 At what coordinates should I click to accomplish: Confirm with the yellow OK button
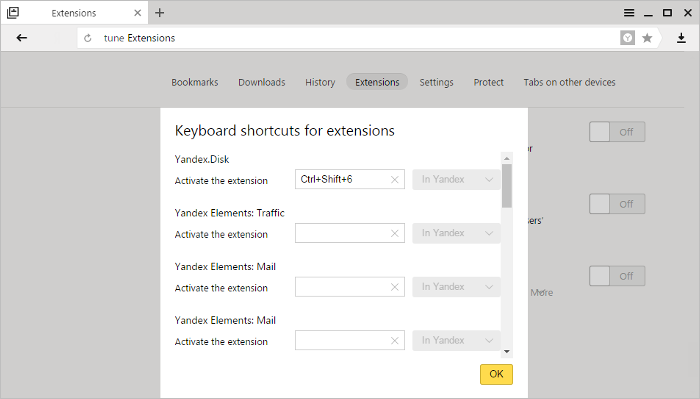pos(496,374)
